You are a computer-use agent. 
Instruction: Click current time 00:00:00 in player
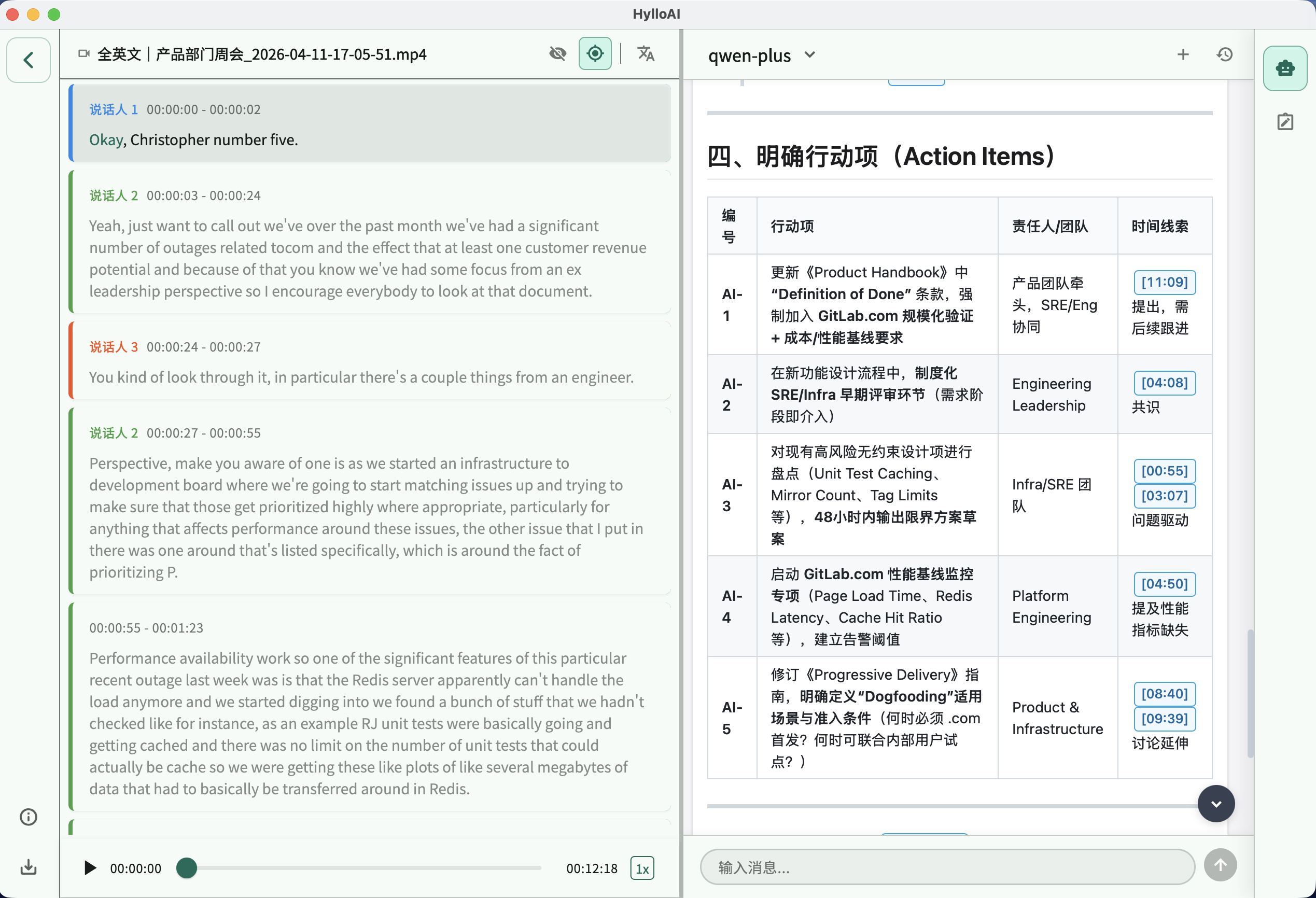pos(136,868)
